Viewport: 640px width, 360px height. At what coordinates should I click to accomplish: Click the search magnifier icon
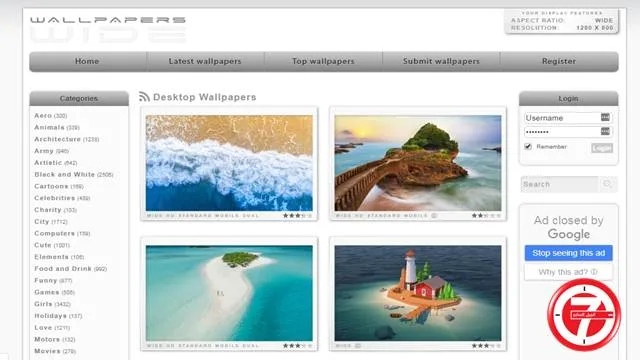[x=607, y=184]
